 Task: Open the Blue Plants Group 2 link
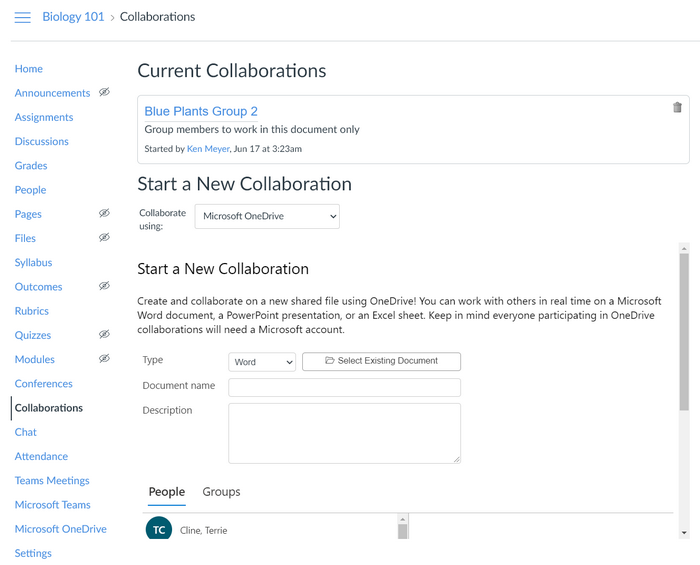click(201, 111)
